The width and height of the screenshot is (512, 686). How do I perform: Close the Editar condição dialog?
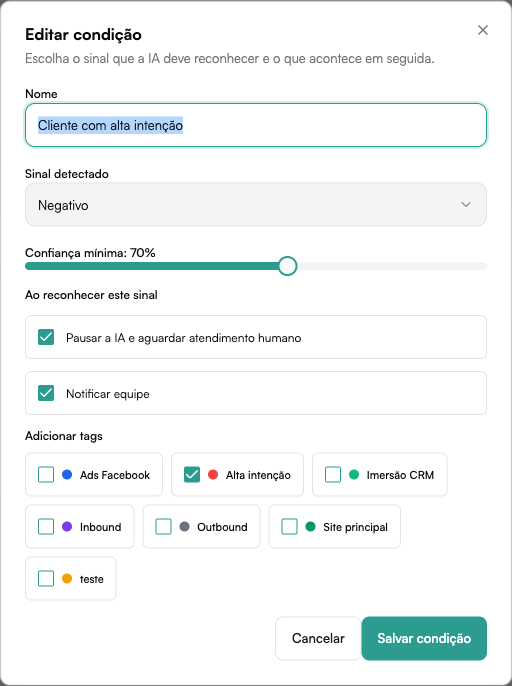483,30
